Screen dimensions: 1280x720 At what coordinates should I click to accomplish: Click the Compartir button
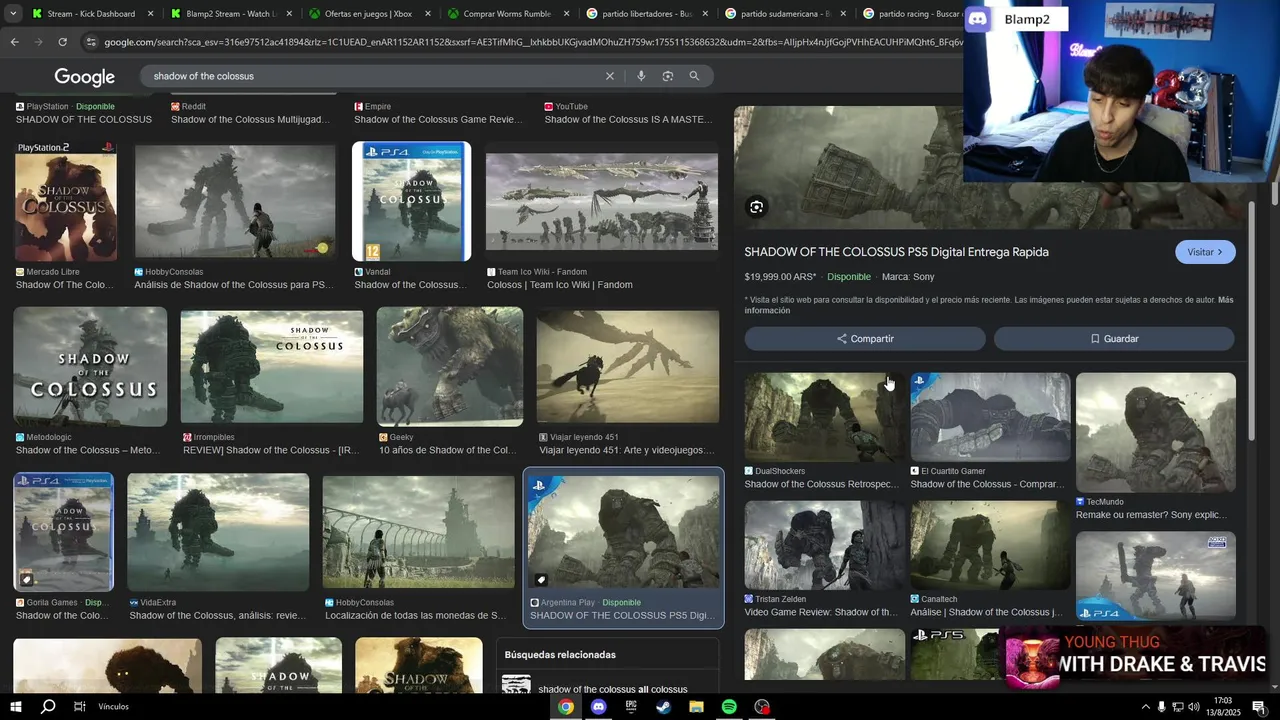click(865, 339)
